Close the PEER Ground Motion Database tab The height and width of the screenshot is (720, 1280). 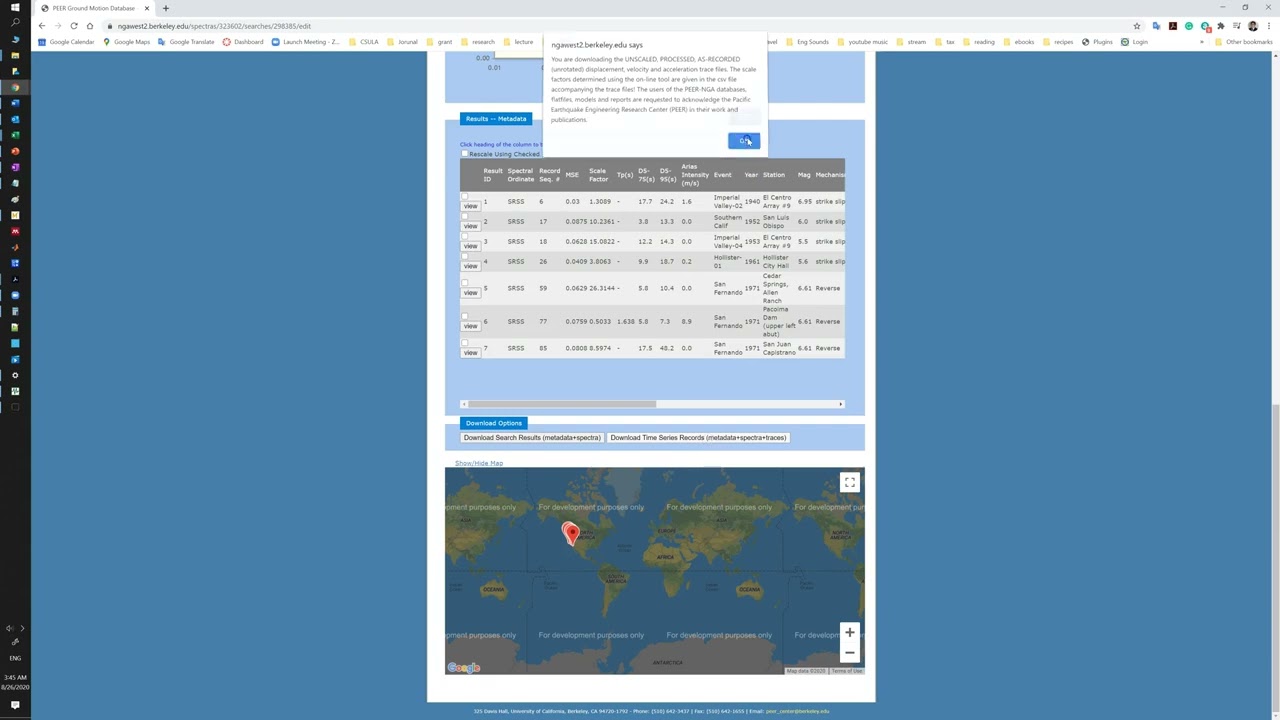[x=147, y=8]
